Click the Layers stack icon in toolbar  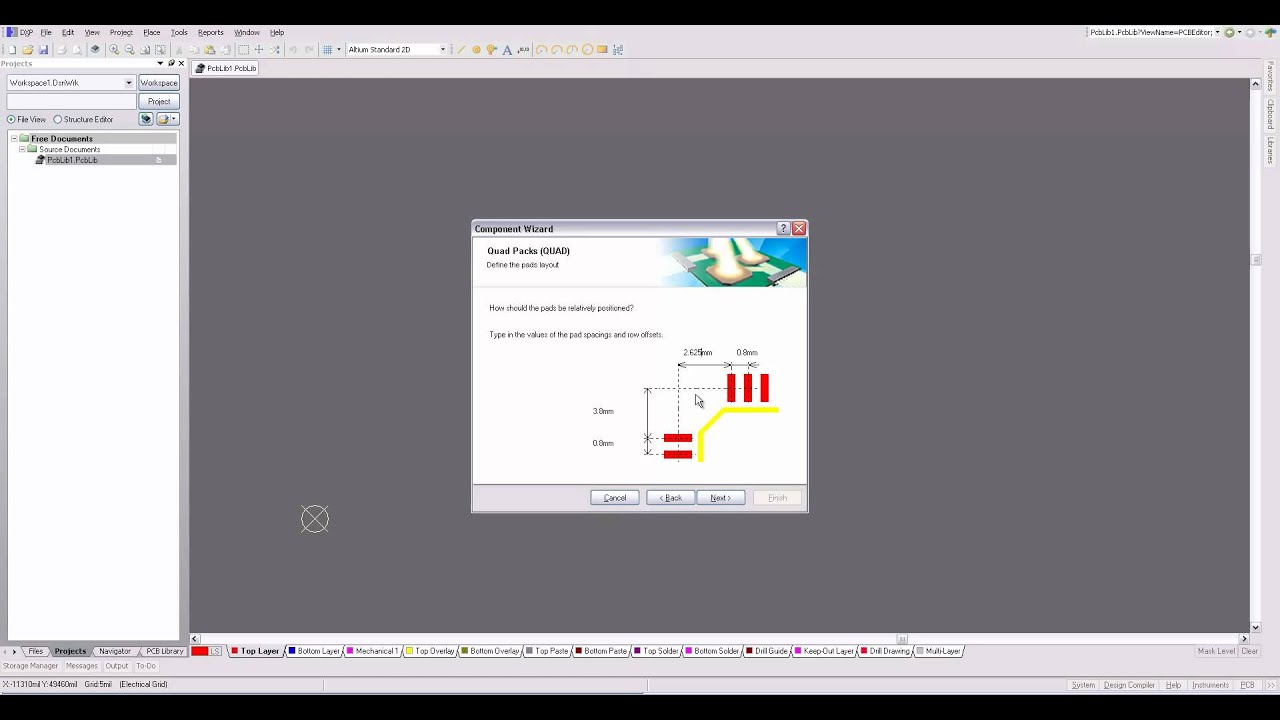[x=95, y=49]
